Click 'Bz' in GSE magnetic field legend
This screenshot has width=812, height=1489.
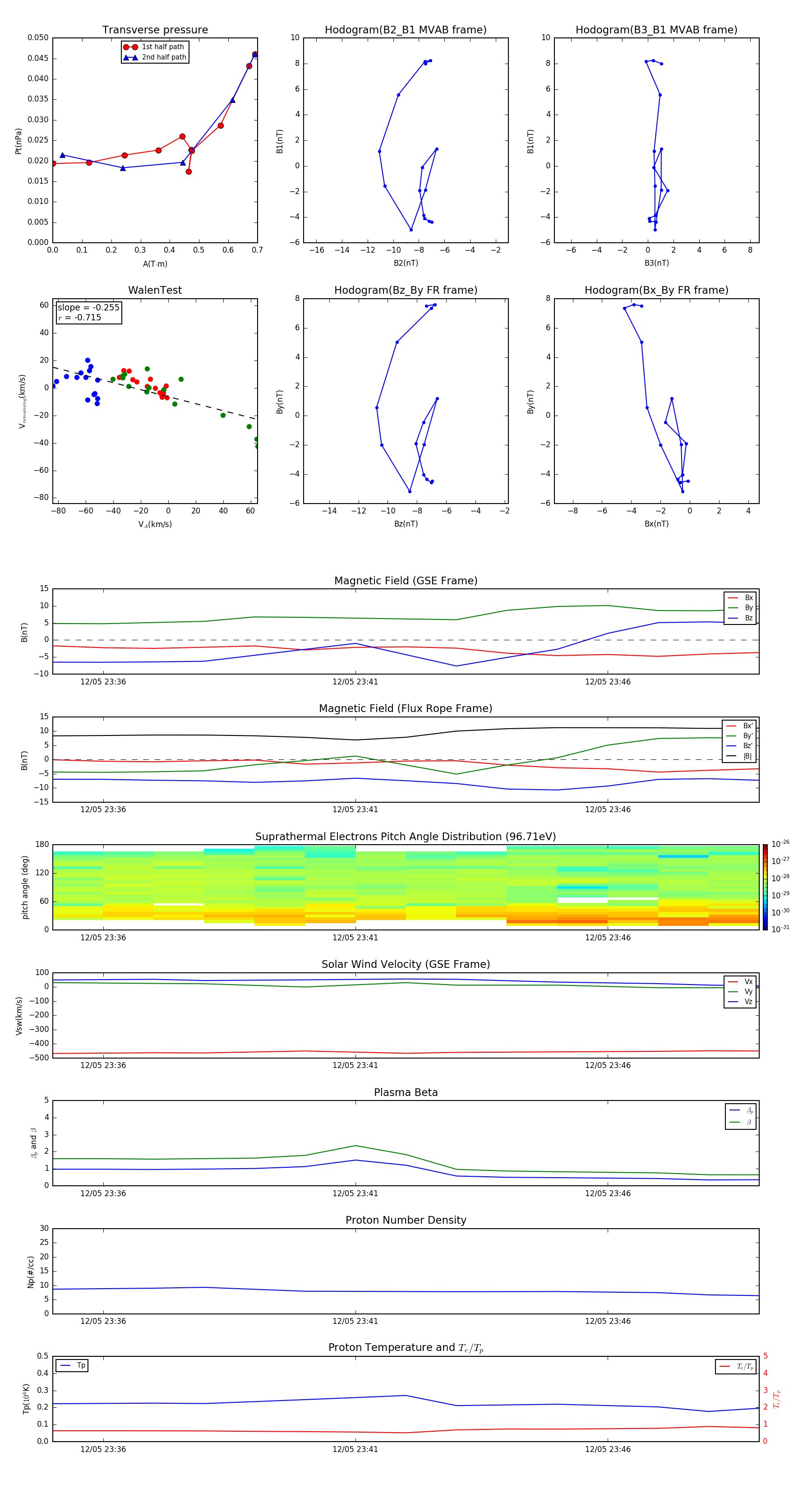click(x=740, y=618)
